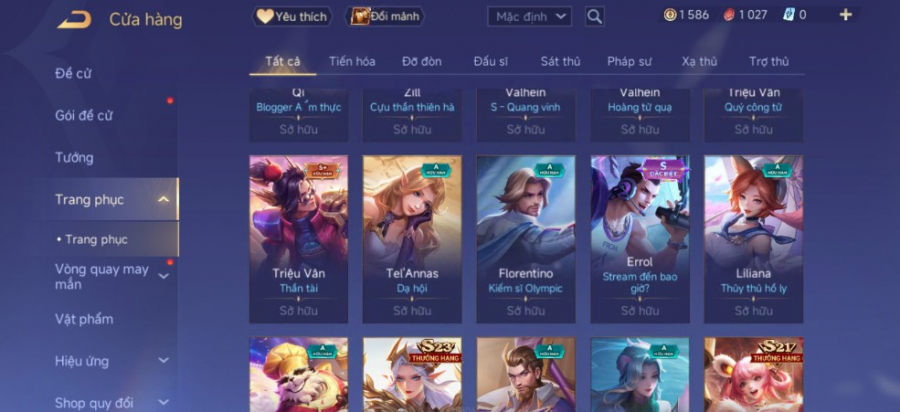900x412 pixels.
Task: Click the plus icon to add currency
Action: coord(845,15)
